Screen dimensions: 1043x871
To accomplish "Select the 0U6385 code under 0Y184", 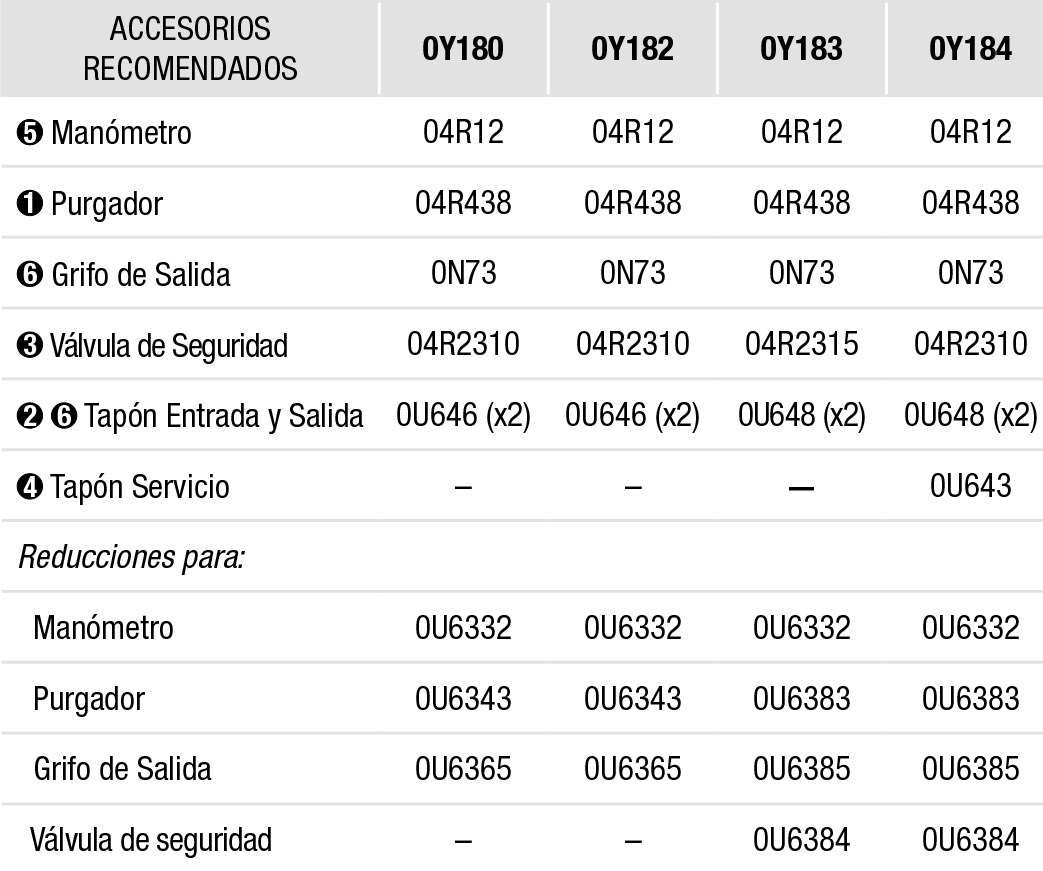I will pos(970,769).
